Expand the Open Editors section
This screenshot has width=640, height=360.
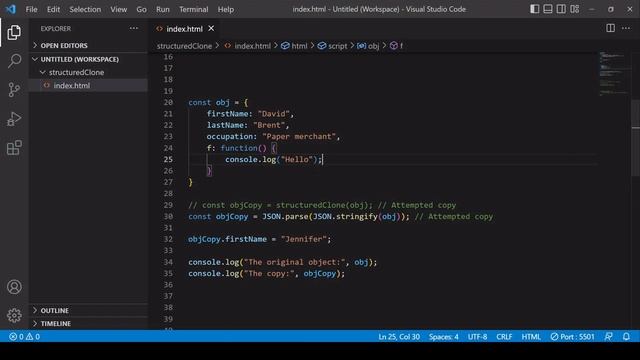(x=88, y=45)
